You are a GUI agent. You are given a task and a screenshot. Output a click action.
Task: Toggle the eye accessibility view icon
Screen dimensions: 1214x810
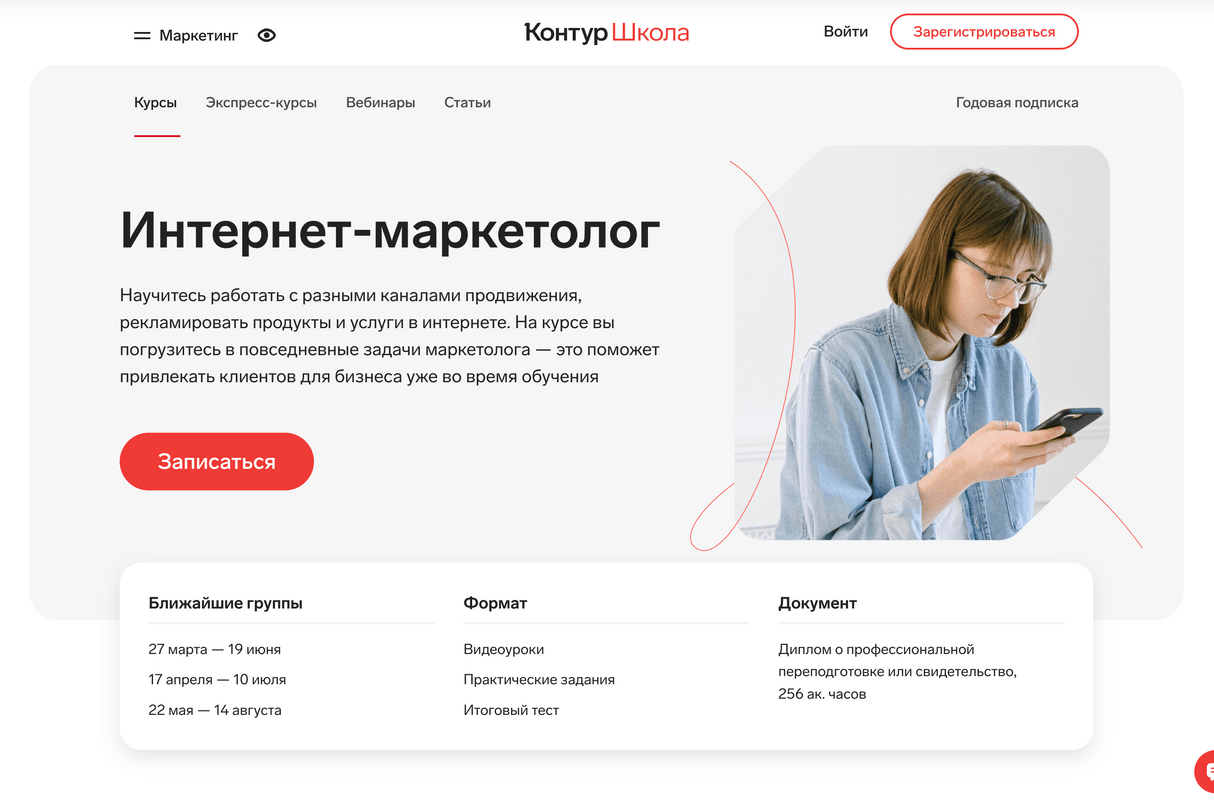click(266, 36)
